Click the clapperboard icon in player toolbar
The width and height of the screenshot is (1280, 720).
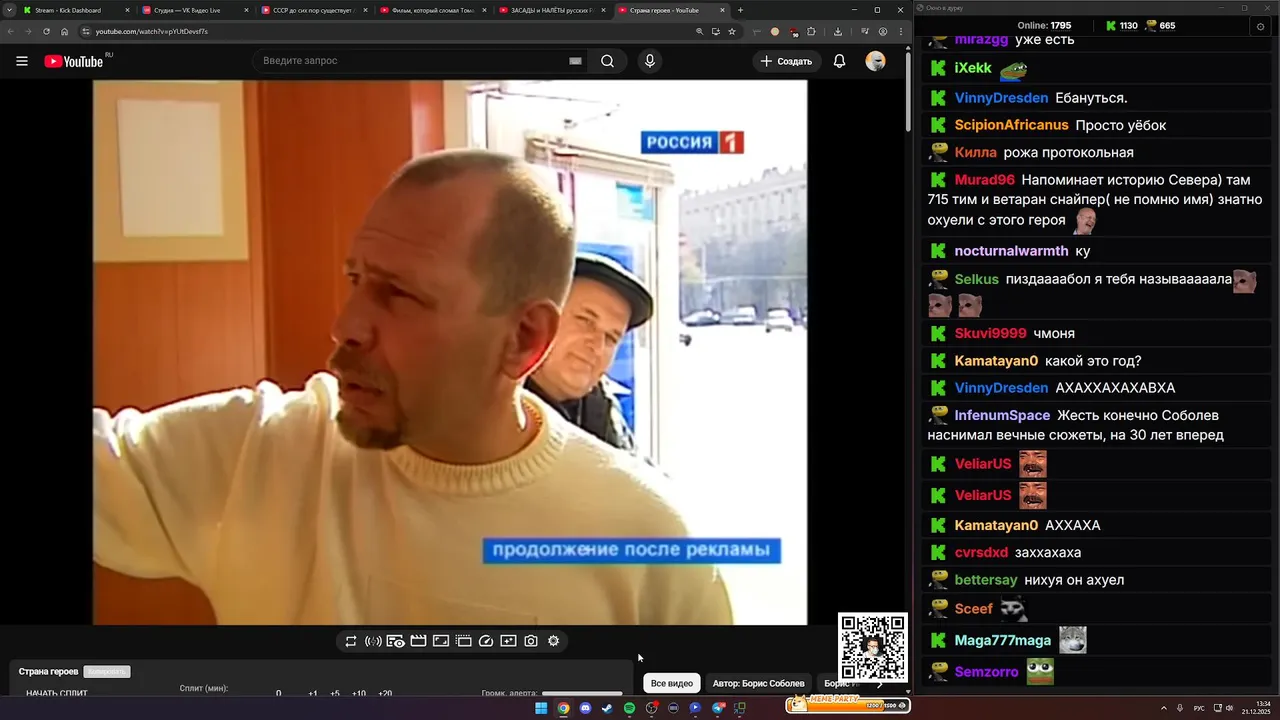click(x=418, y=641)
